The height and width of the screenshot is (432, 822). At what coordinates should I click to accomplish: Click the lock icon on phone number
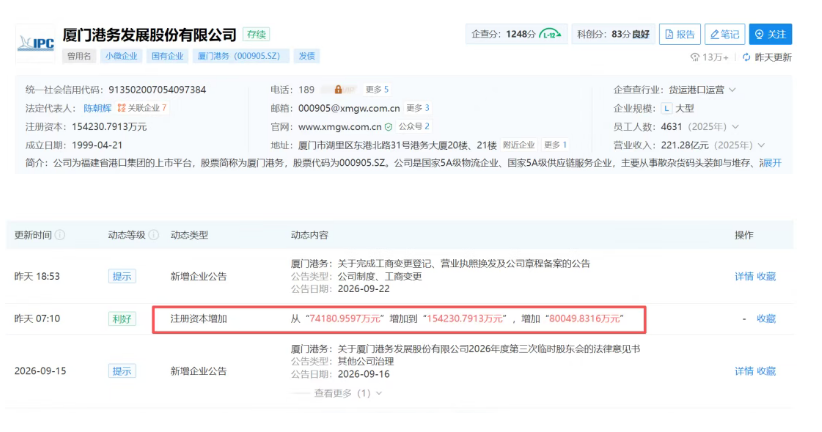pyautogui.click(x=338, y=90)
